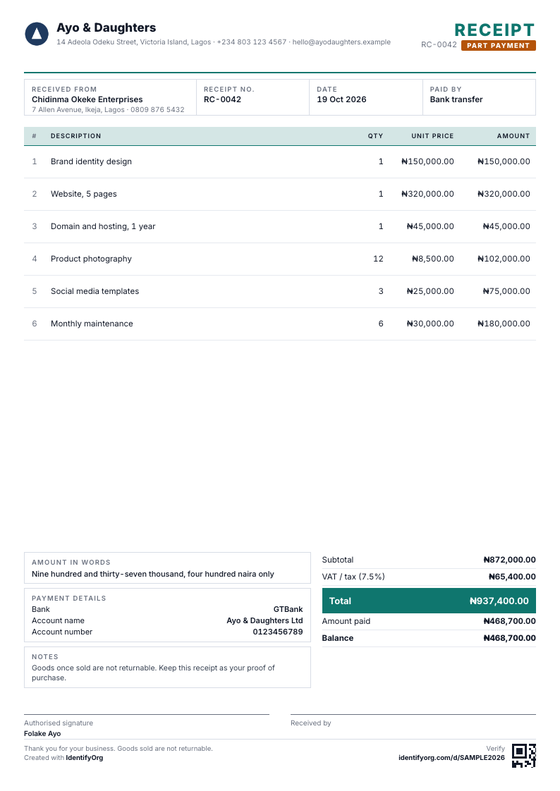Click the Amount paid value ₦468,700.00
560x791 pixels.
510,621
